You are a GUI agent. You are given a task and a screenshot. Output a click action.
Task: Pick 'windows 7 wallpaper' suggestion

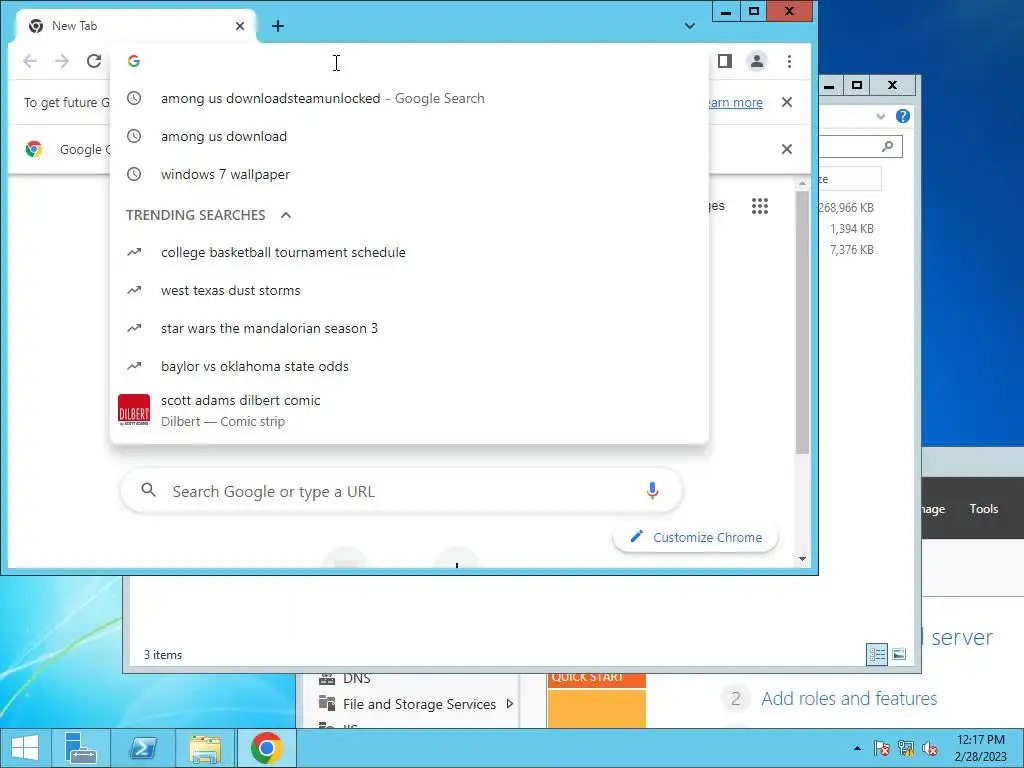pyautogui.click(x=409, y=174)
